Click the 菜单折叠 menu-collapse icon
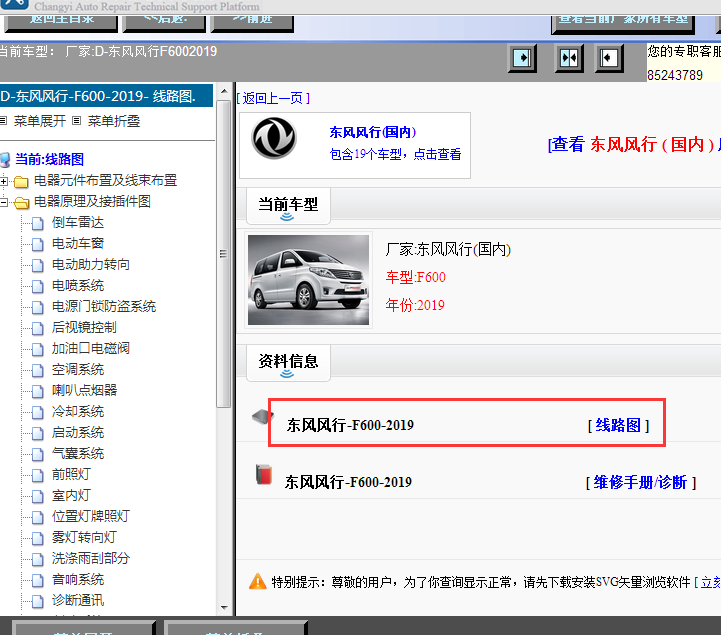Viewport: 721px width, 635px height. tap(77, 121)
